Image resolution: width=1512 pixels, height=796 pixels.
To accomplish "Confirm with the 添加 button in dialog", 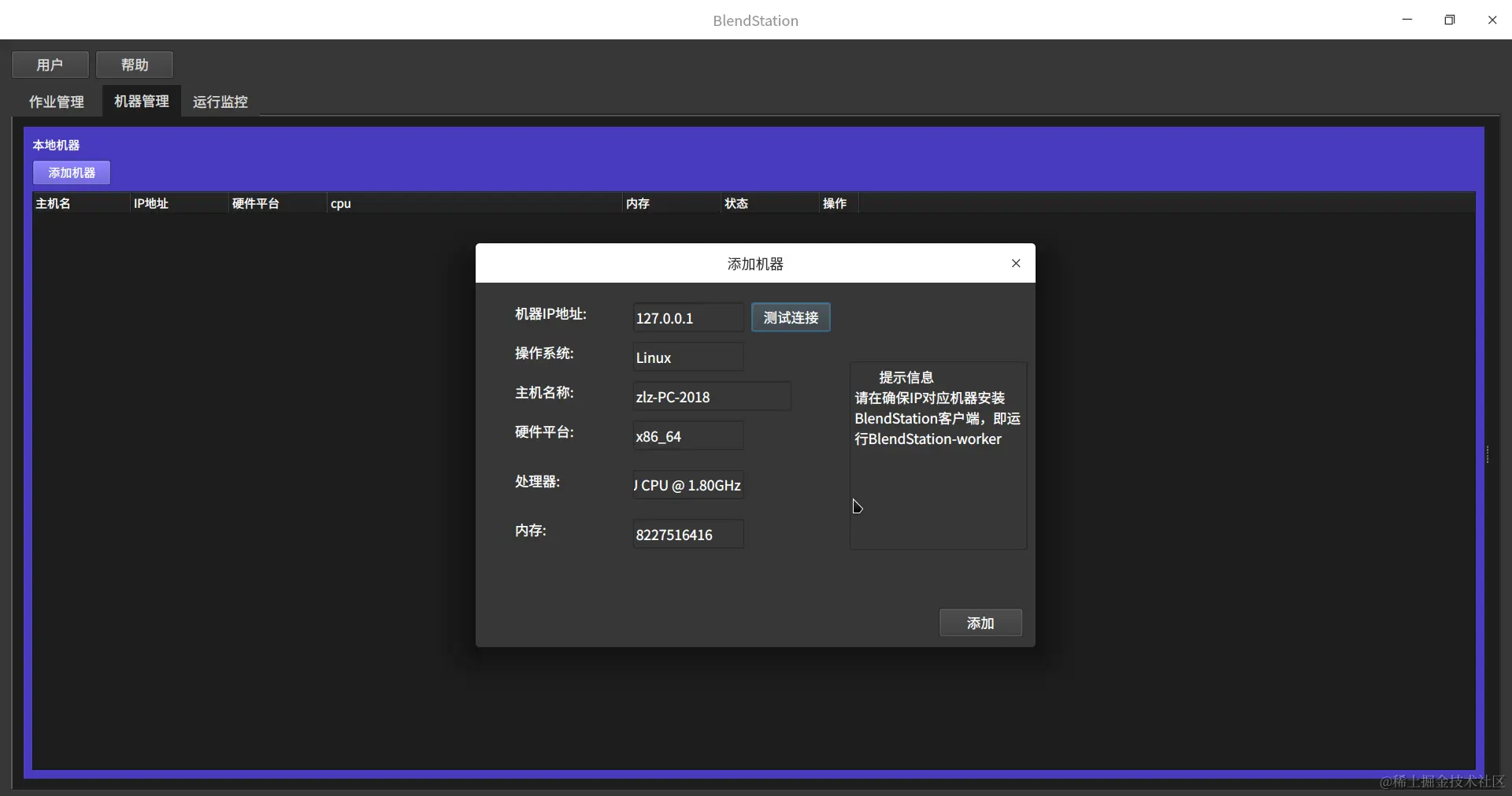I will 980,623.
